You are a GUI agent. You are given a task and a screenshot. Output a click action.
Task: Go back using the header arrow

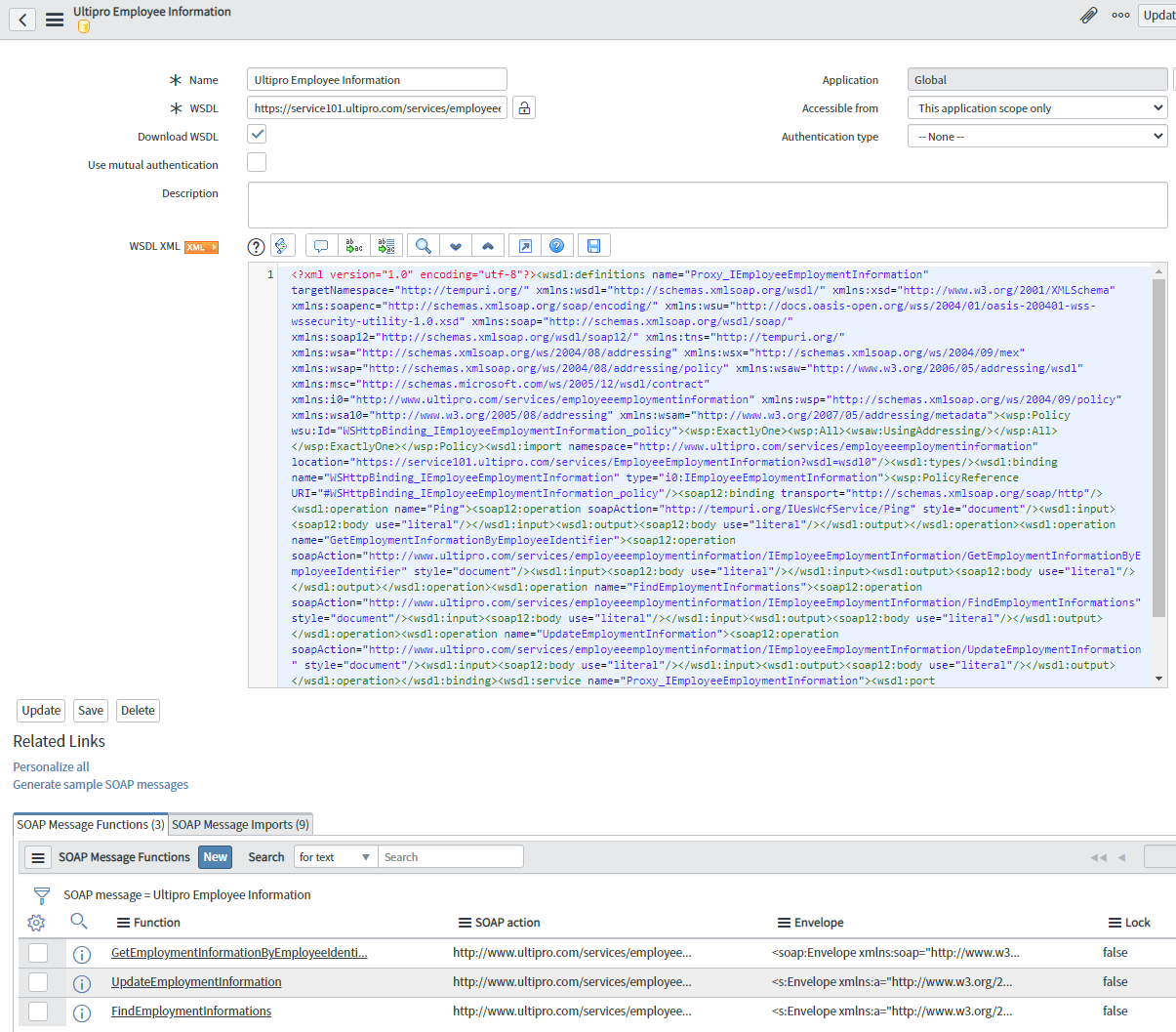(x=22, y=20)
